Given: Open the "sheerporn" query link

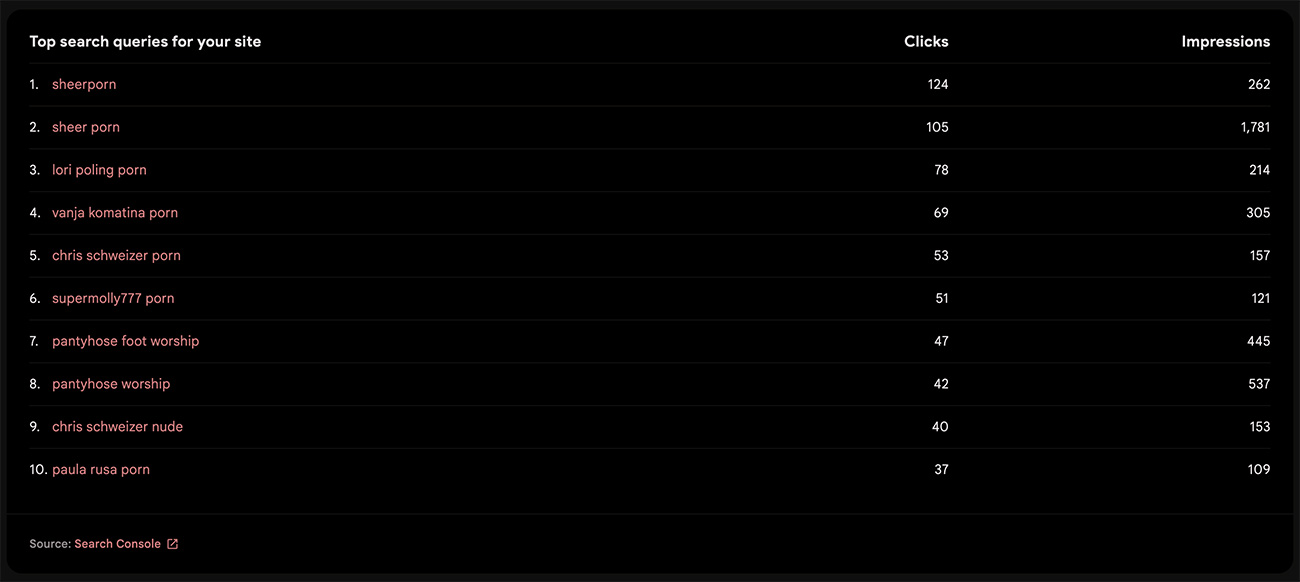Looking at the screenshot, I should pyautogui.click(x=84, y=85).
